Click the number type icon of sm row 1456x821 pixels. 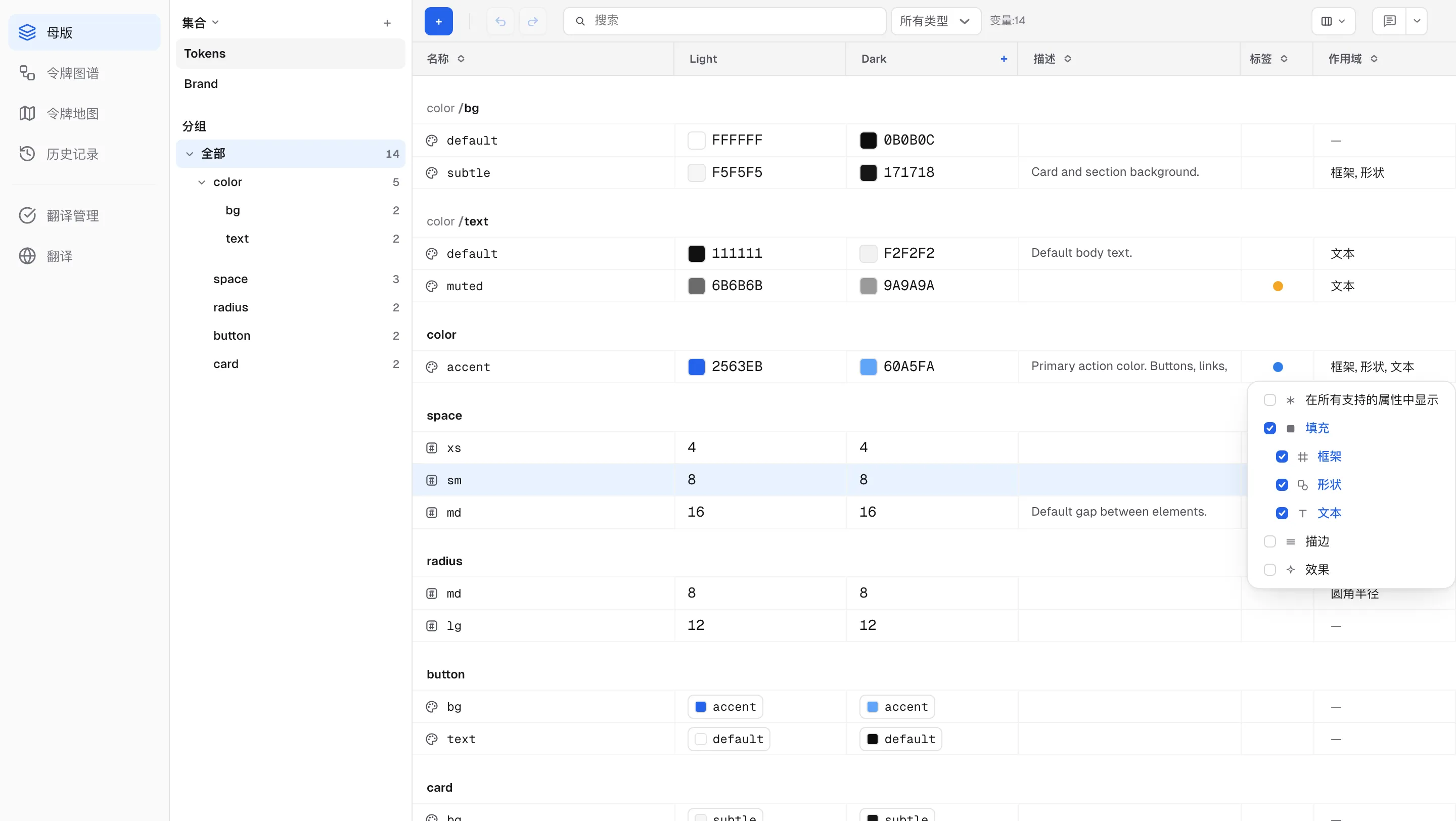pos(432,480)
